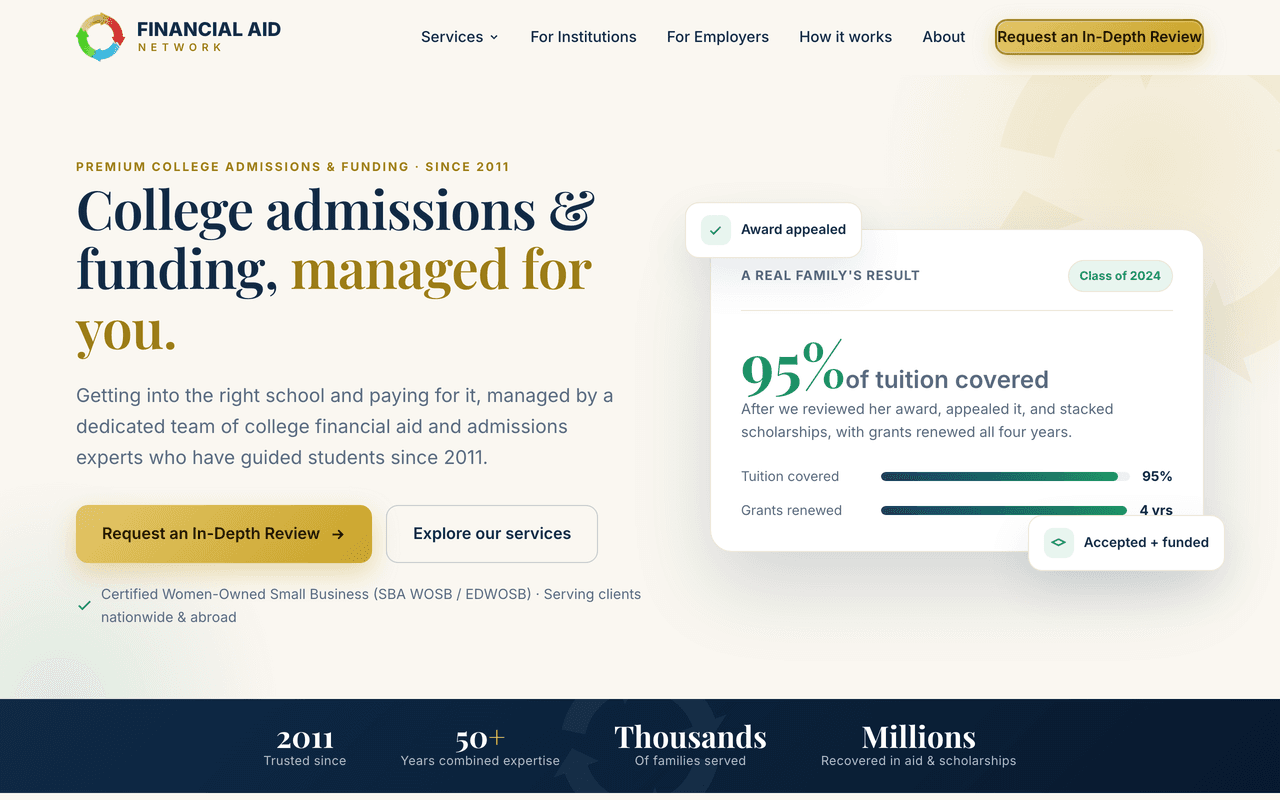Click the 'After we reviewed her award' description
This screenshot has width=1280, height=800.
tap(927, 421)
